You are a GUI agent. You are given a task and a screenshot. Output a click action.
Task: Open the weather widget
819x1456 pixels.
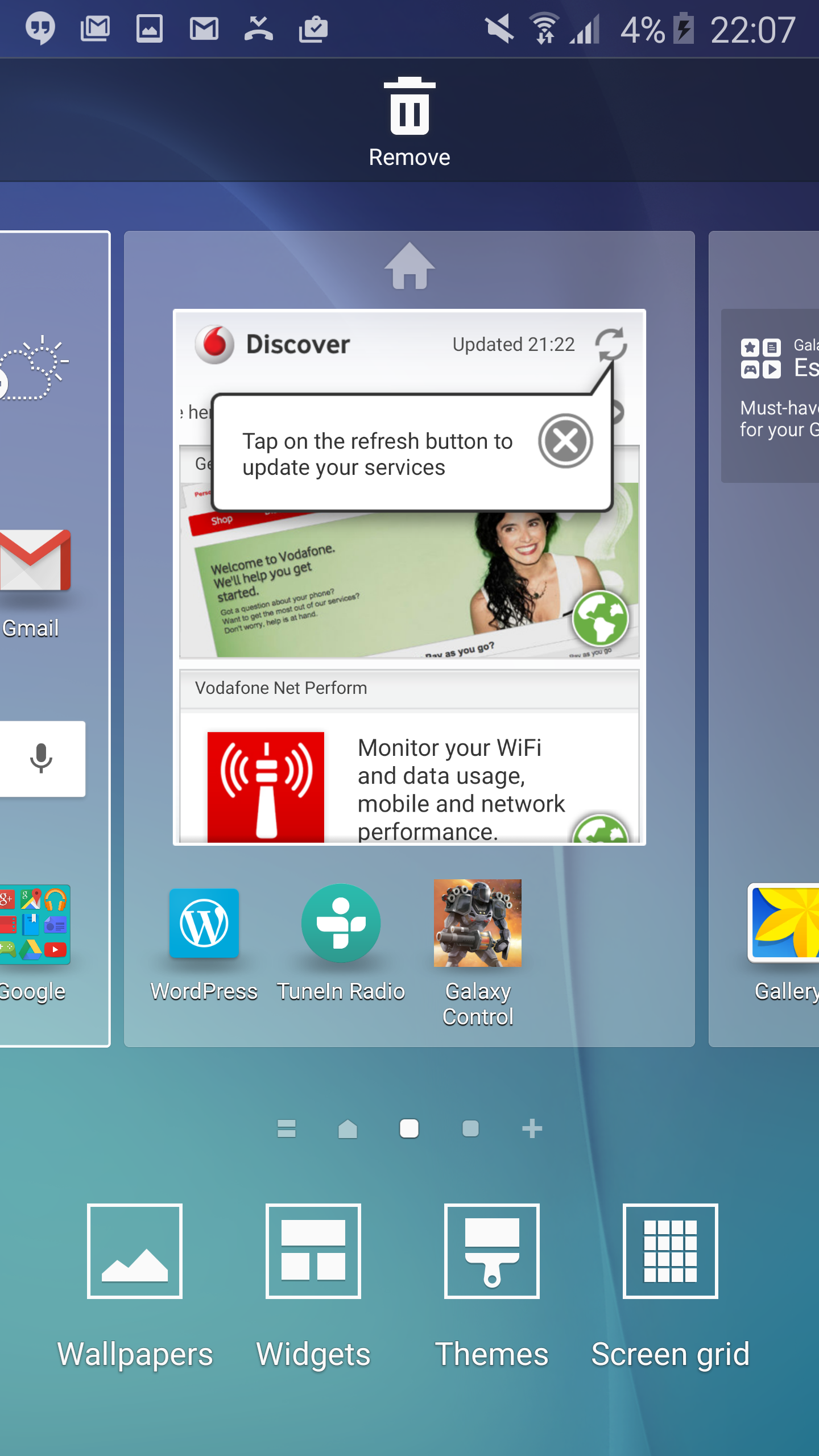33,369
